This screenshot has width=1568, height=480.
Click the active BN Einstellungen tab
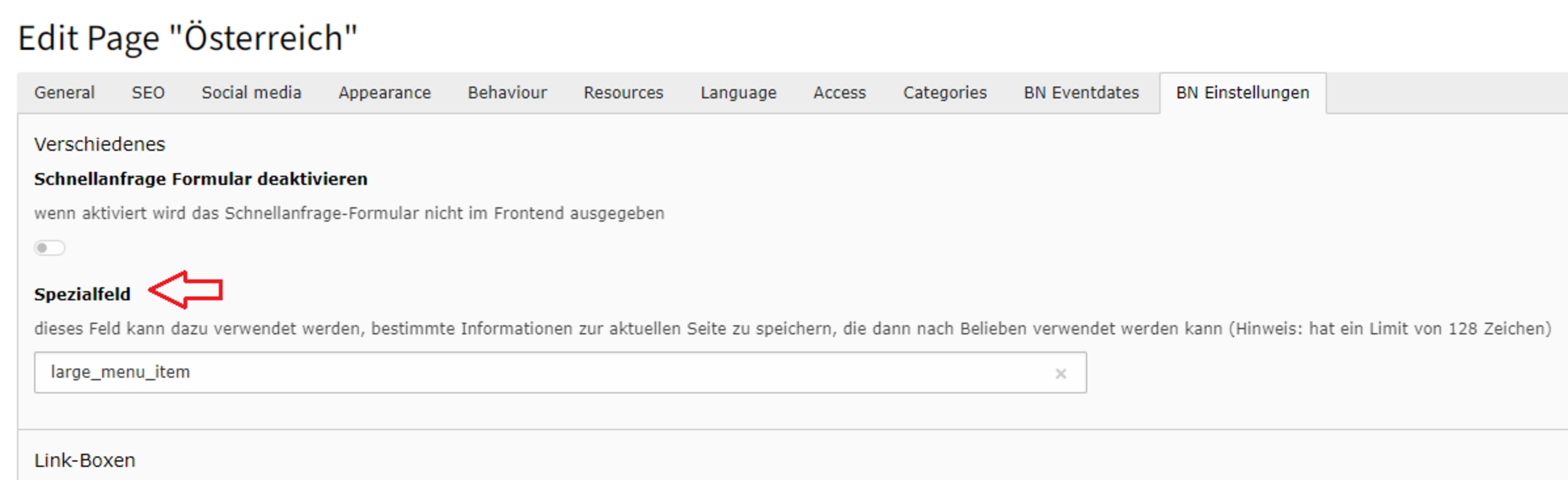[1242, 93]
